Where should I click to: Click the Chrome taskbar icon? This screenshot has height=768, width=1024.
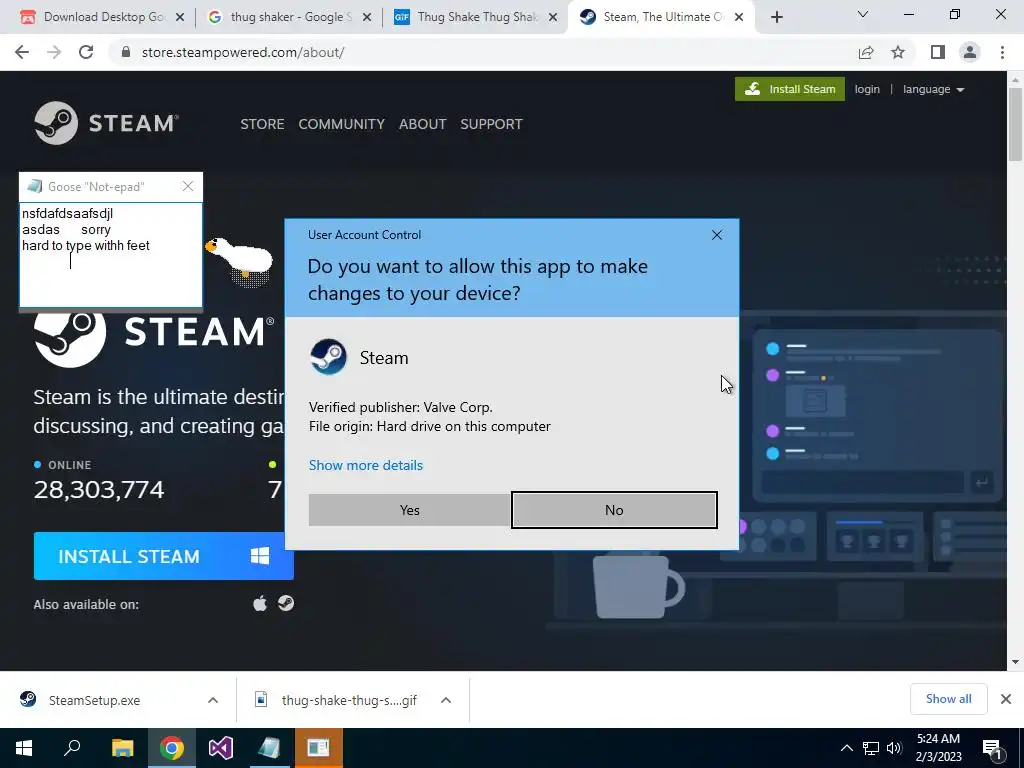click(x=172, y=748)
